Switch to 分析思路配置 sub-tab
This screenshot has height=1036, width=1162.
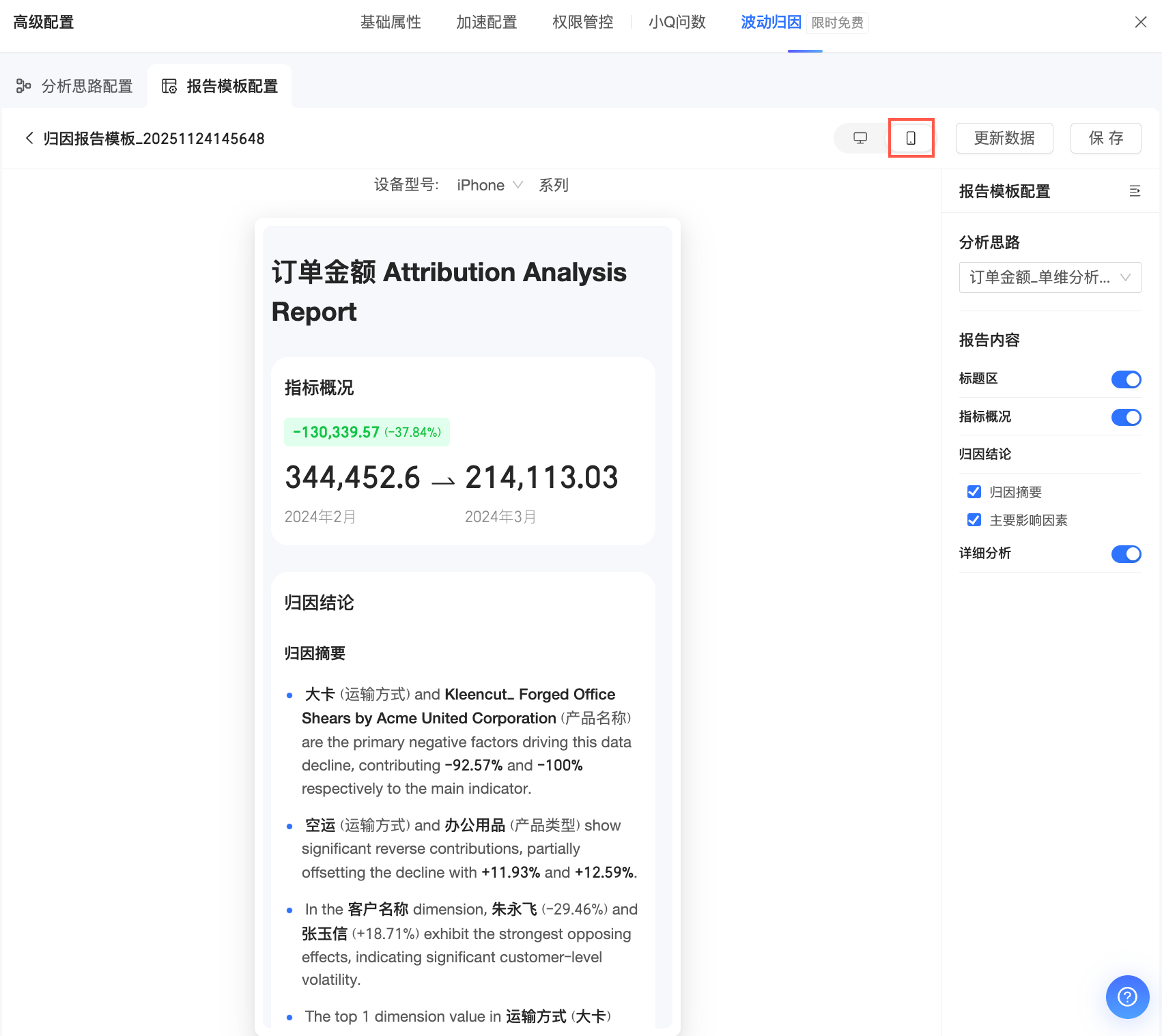[x=74, y=86]
